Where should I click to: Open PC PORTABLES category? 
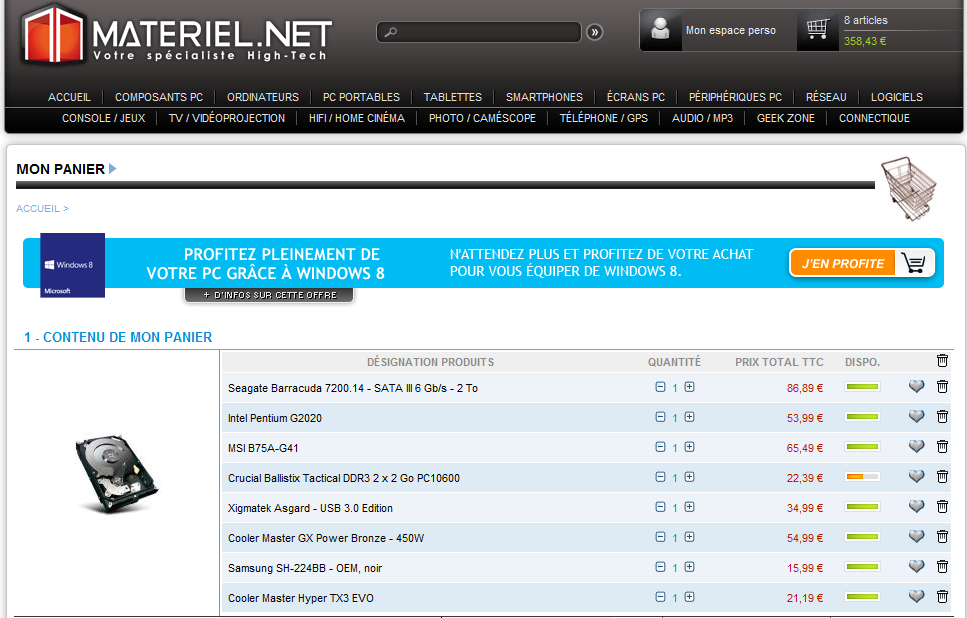(x=361, y=97)
